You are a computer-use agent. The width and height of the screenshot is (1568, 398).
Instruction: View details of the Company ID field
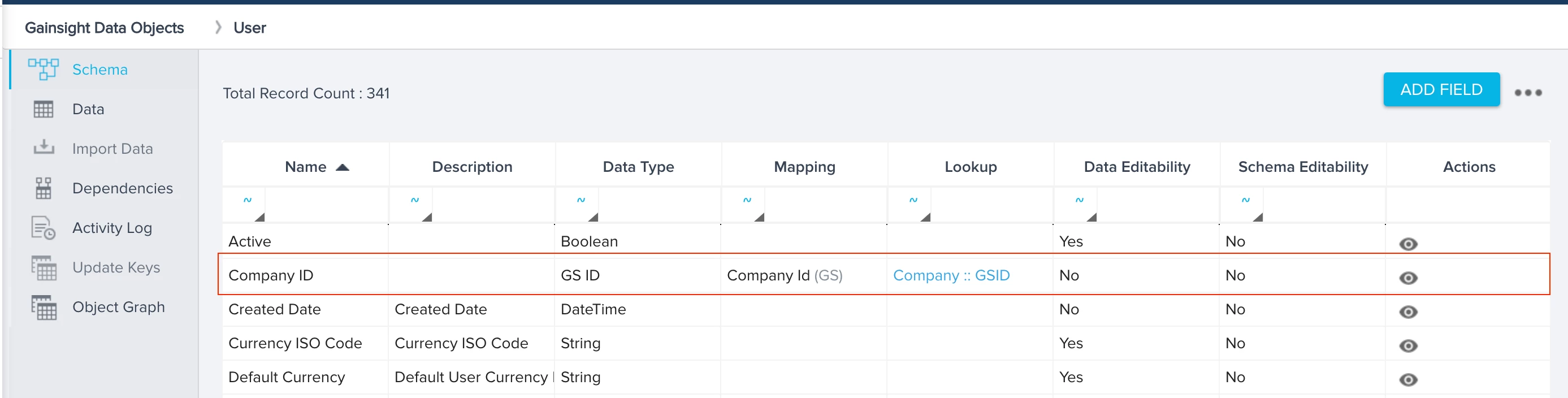(1408, 278)
